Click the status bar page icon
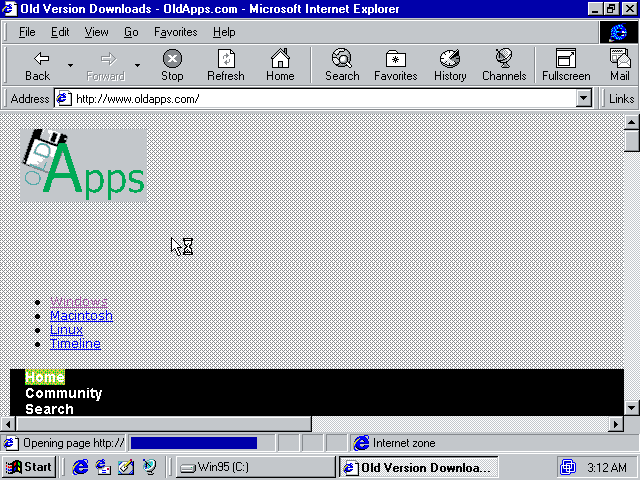Image resolution: width=640 pixels, height=480 pixels. tap(11, 443)
